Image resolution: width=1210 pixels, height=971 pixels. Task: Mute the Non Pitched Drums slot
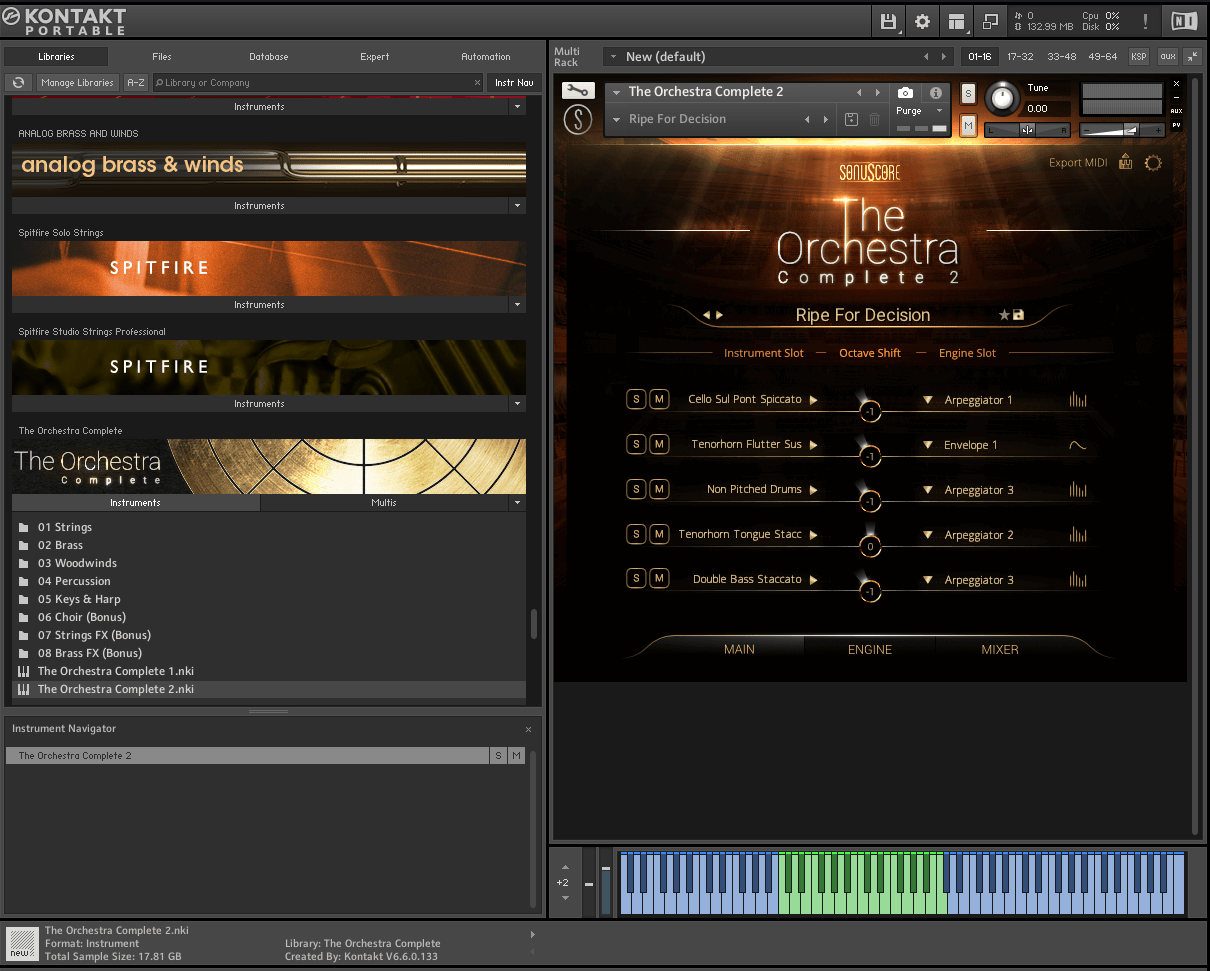pos(659,489)
